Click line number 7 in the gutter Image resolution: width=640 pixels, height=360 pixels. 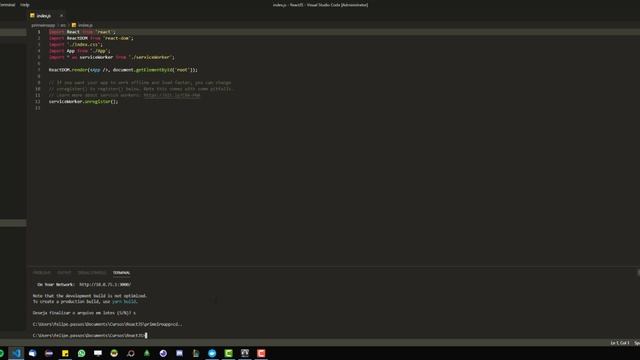click(x=39, y=70)
